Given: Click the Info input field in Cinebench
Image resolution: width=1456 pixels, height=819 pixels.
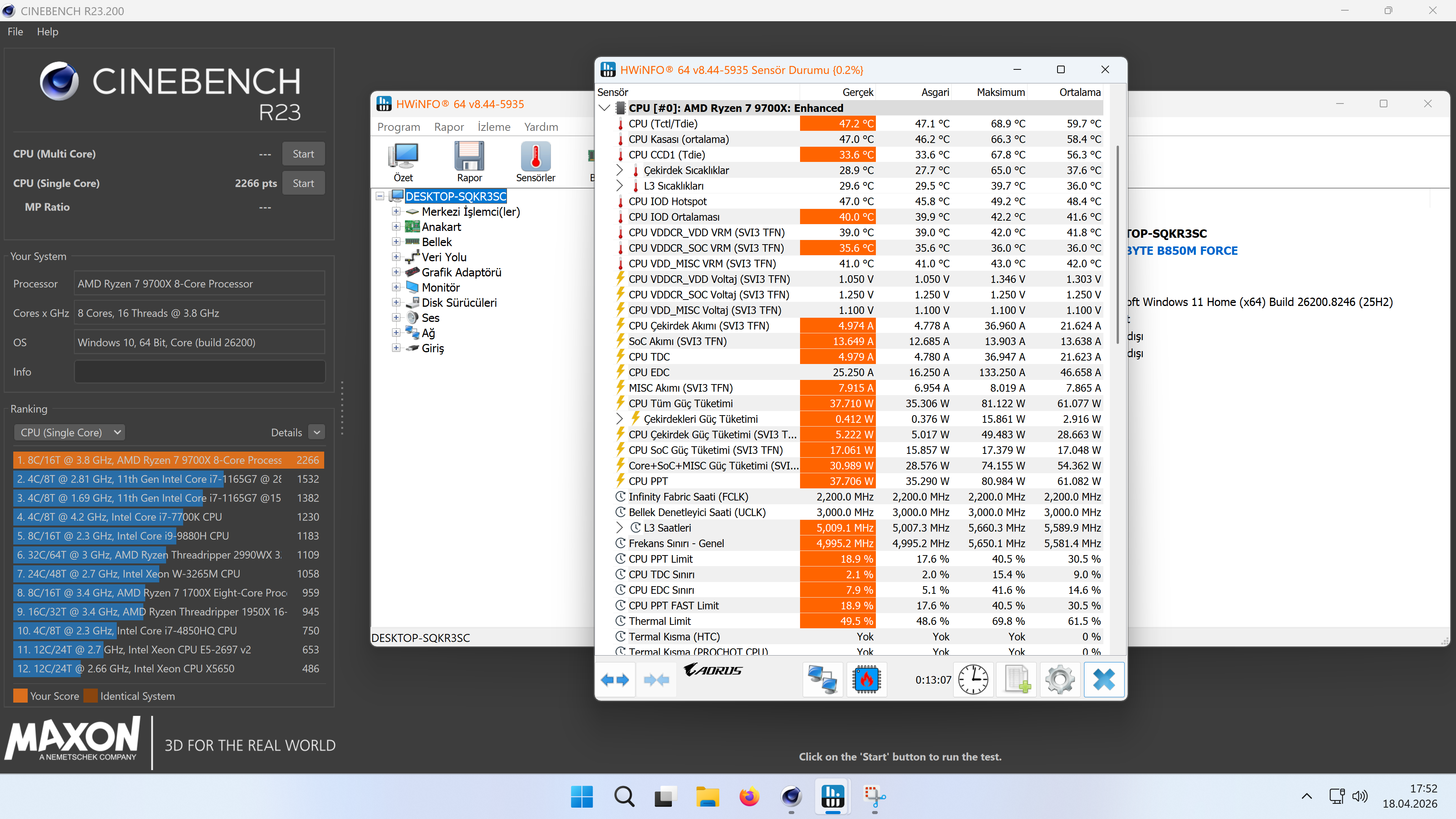Looking at the screenshot, I should [199, 372].
